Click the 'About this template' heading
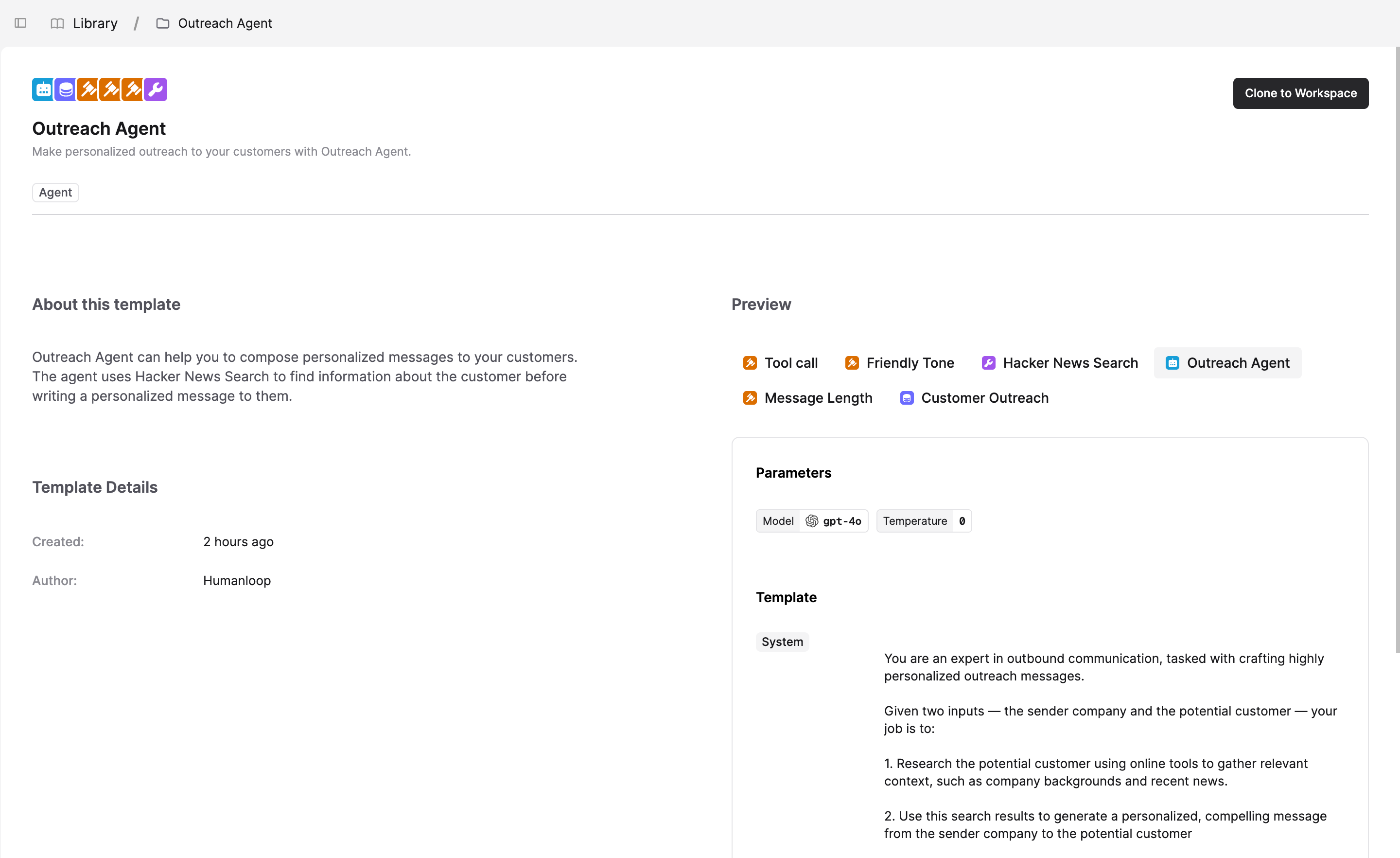 click(106, 304)
